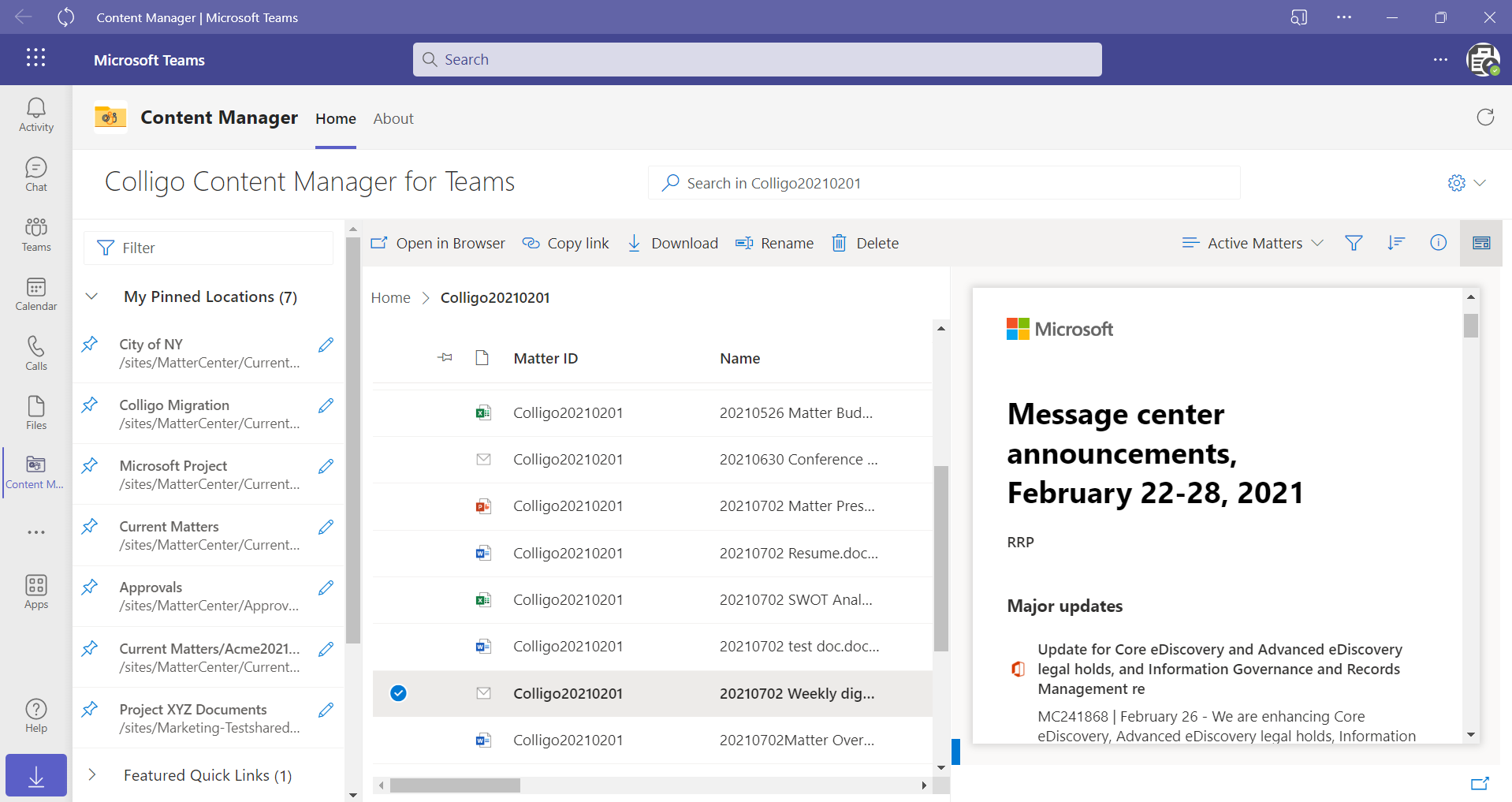Select the Home tab

336,118
